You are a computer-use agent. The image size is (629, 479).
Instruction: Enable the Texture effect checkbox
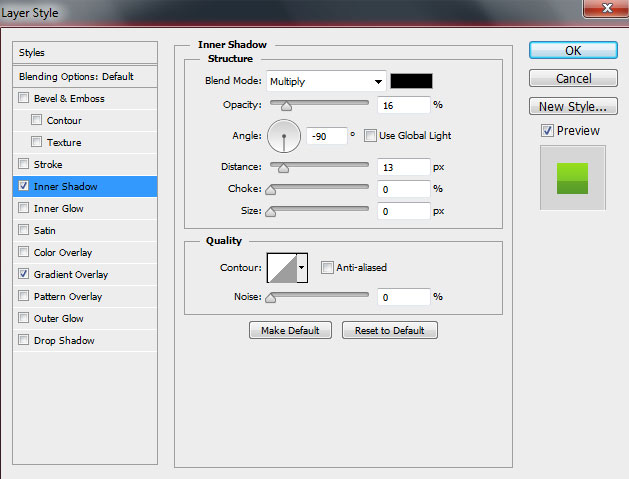[x=37, y=142]
